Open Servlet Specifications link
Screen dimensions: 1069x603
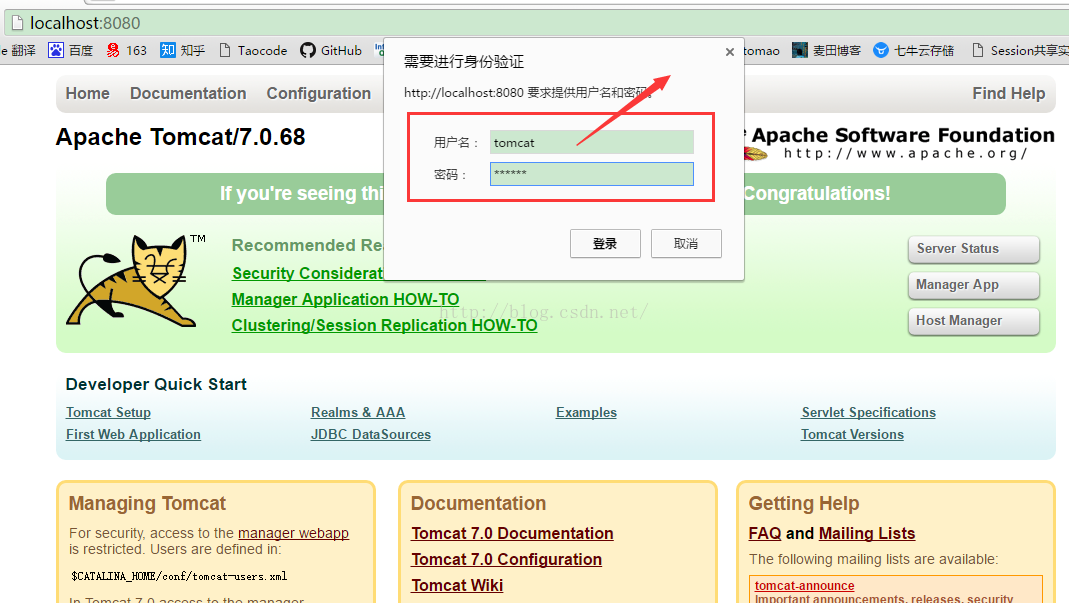point(869,413)
